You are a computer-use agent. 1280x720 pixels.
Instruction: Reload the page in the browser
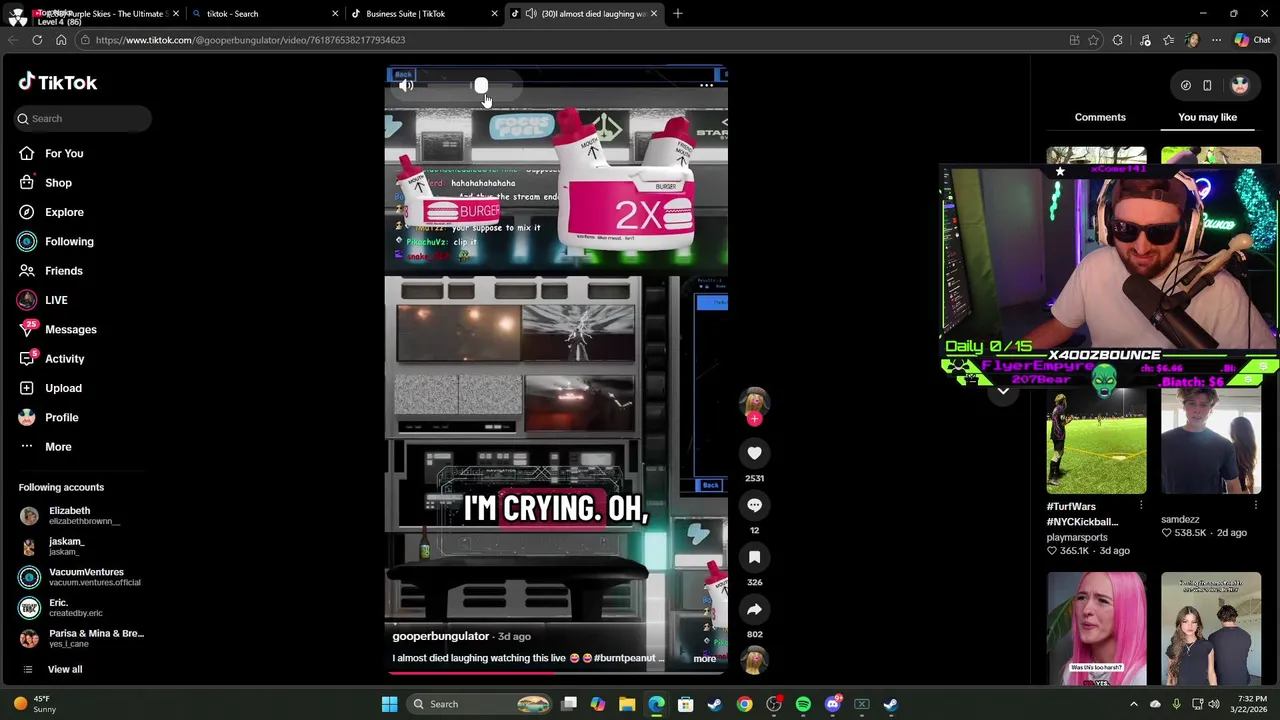point(37,40)
